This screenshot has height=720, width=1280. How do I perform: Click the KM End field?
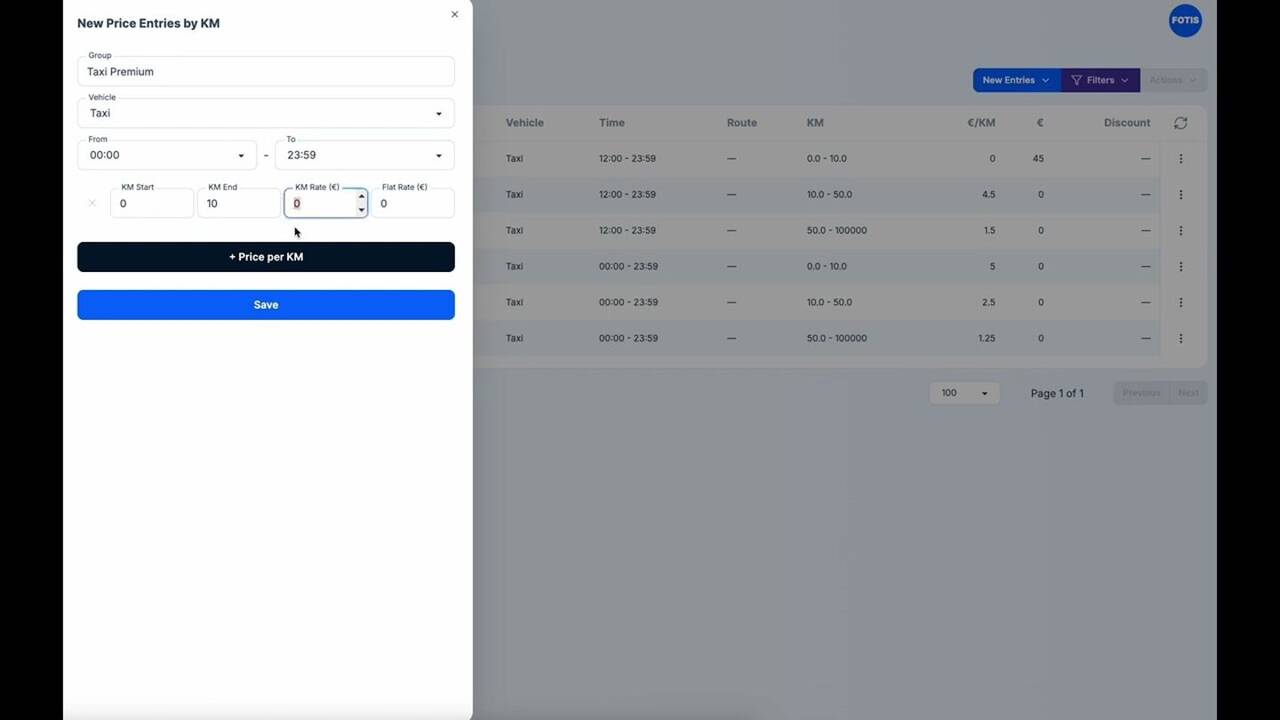coord(239,203)
